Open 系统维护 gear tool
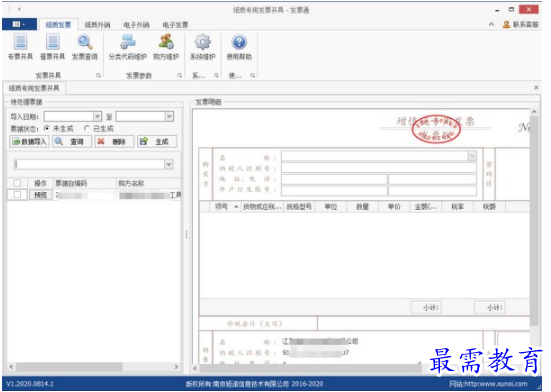 [x=203, y=47]
